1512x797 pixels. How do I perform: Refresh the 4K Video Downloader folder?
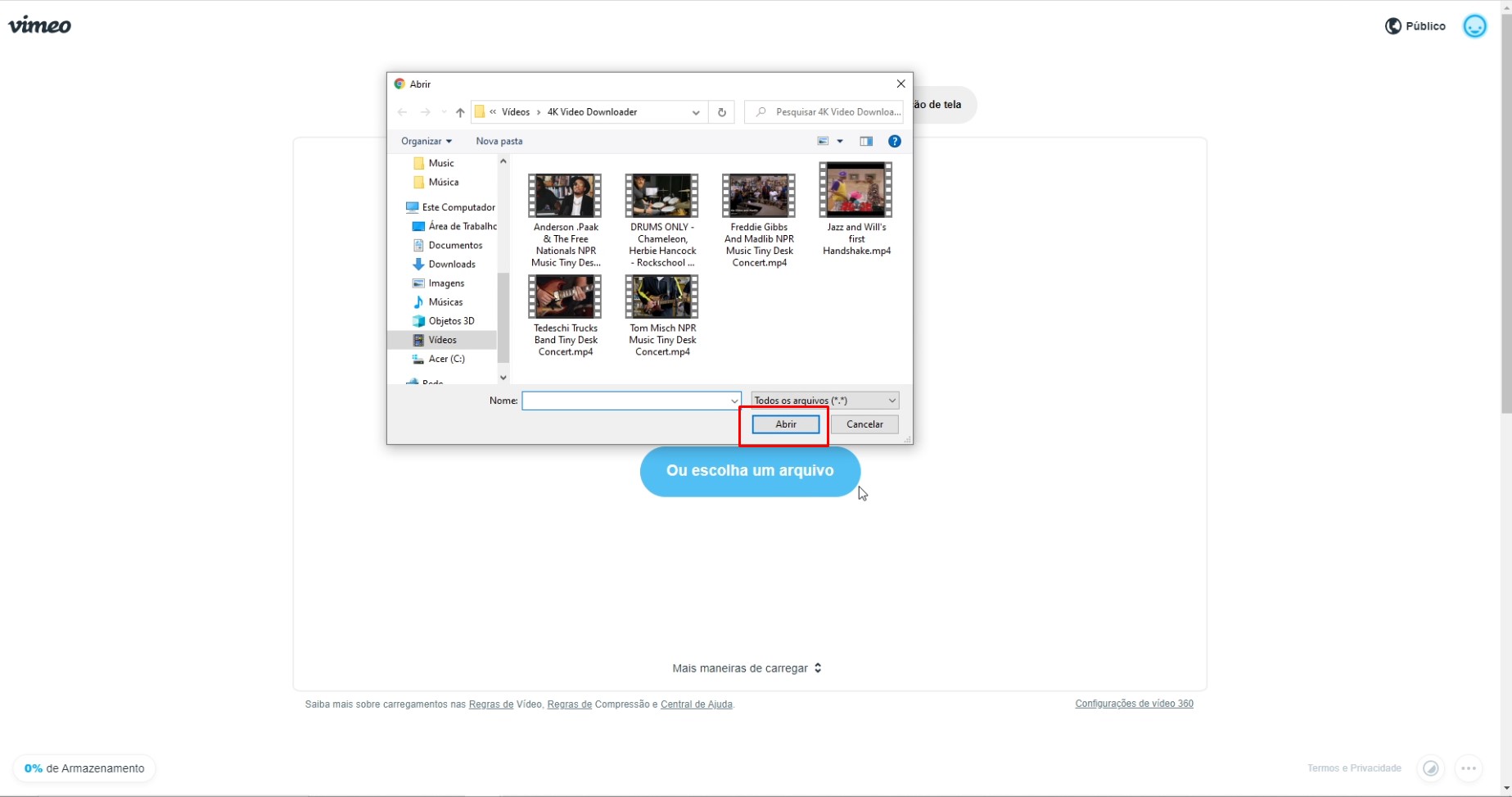721,112
